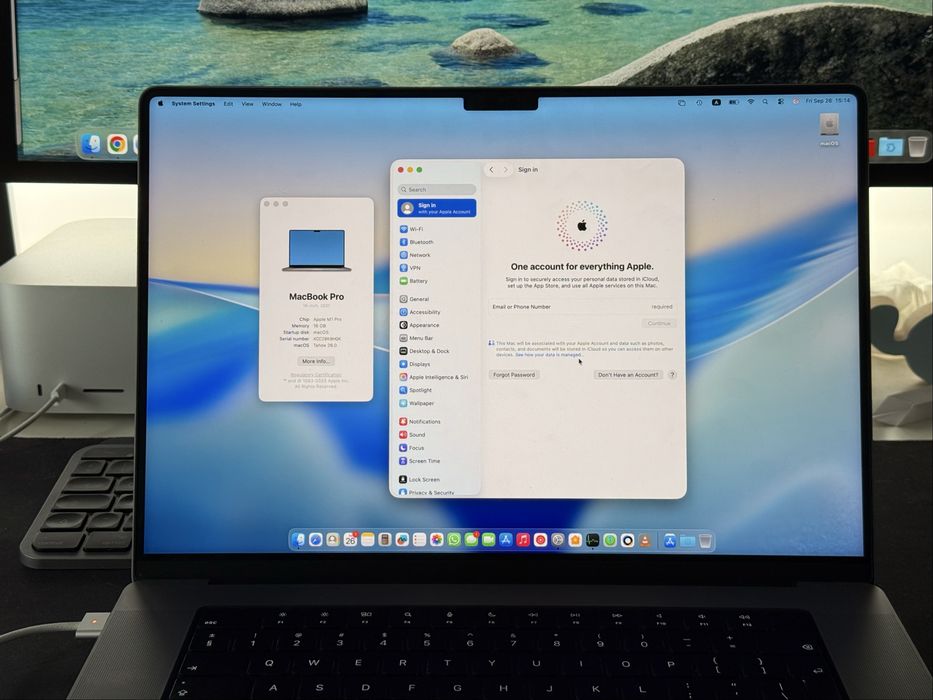
Task: Open Bluetooth settings in the sidebar
Action: coord(436,242)
